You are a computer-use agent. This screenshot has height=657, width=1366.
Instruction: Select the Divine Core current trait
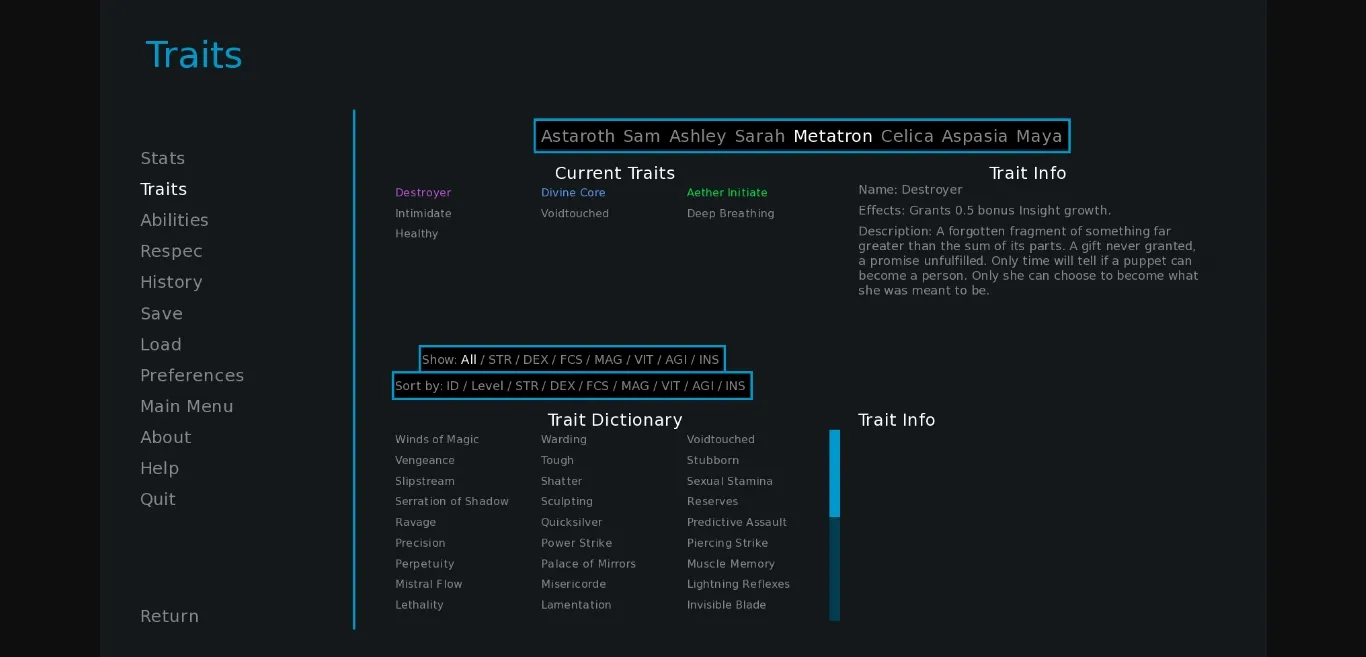(x=573, y=193)
